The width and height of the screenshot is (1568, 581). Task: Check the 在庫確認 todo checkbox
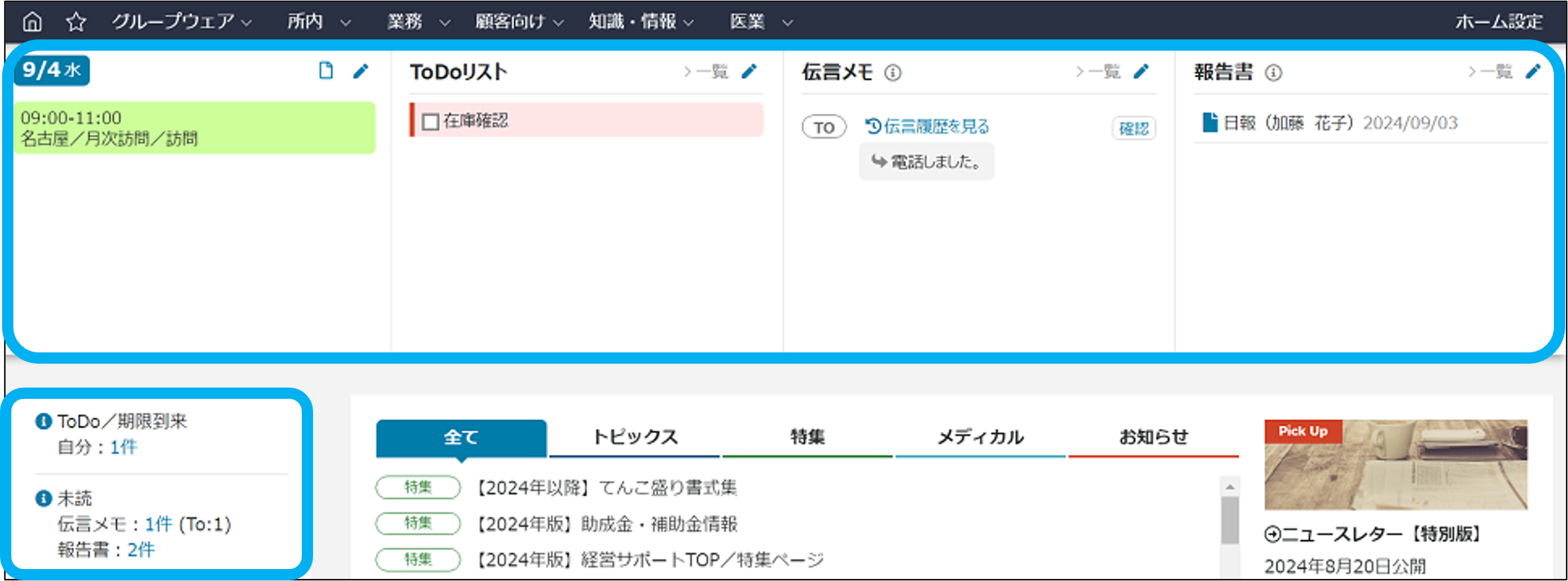(431, 122)
